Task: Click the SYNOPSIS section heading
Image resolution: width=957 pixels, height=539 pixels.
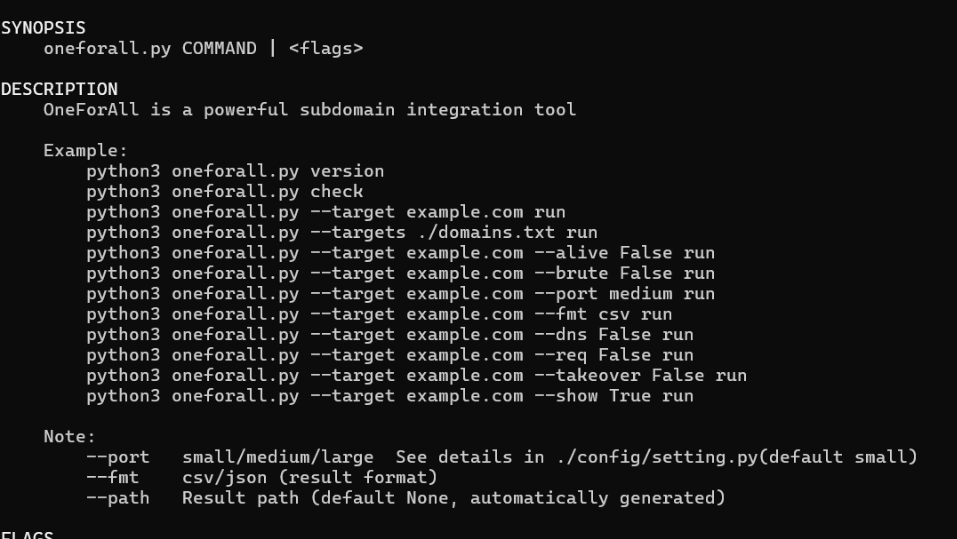Action: pyautogui.click(x=43, y=28)
